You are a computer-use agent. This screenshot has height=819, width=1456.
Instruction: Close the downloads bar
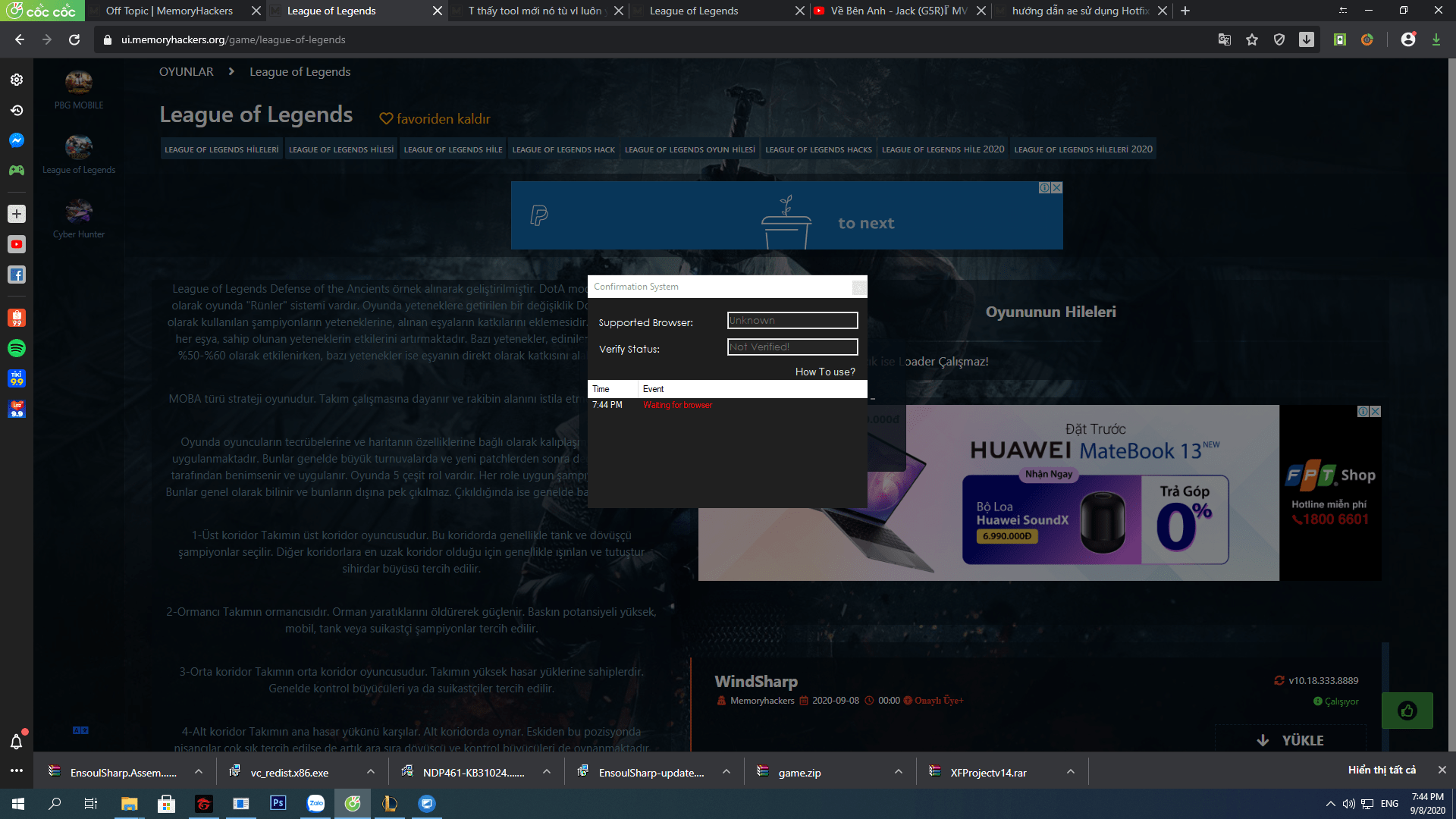[x=1442, y=770]
